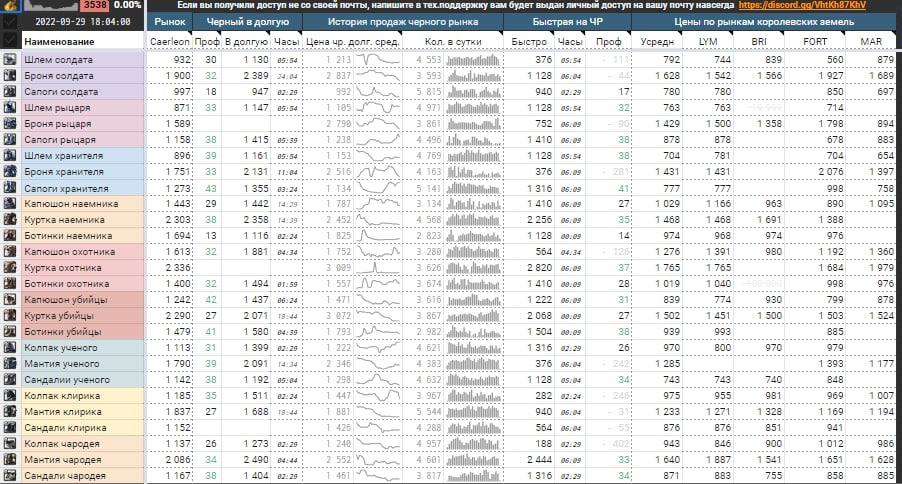Click the item icon beside Ботинки убийцы

tap(10, 331)
